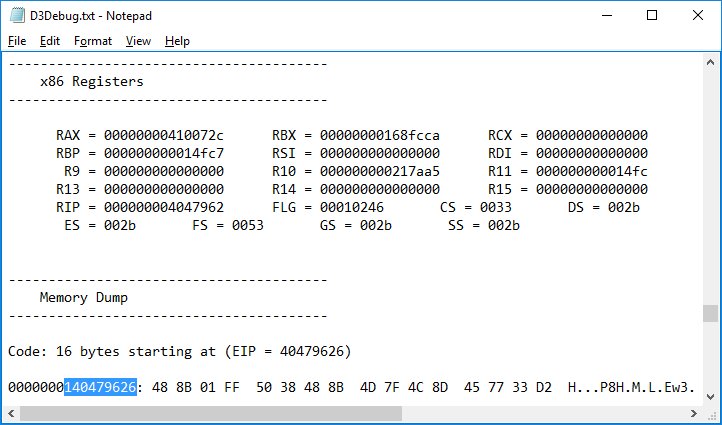Click the RAX value 00000000410072c

[x=163, y=135]
